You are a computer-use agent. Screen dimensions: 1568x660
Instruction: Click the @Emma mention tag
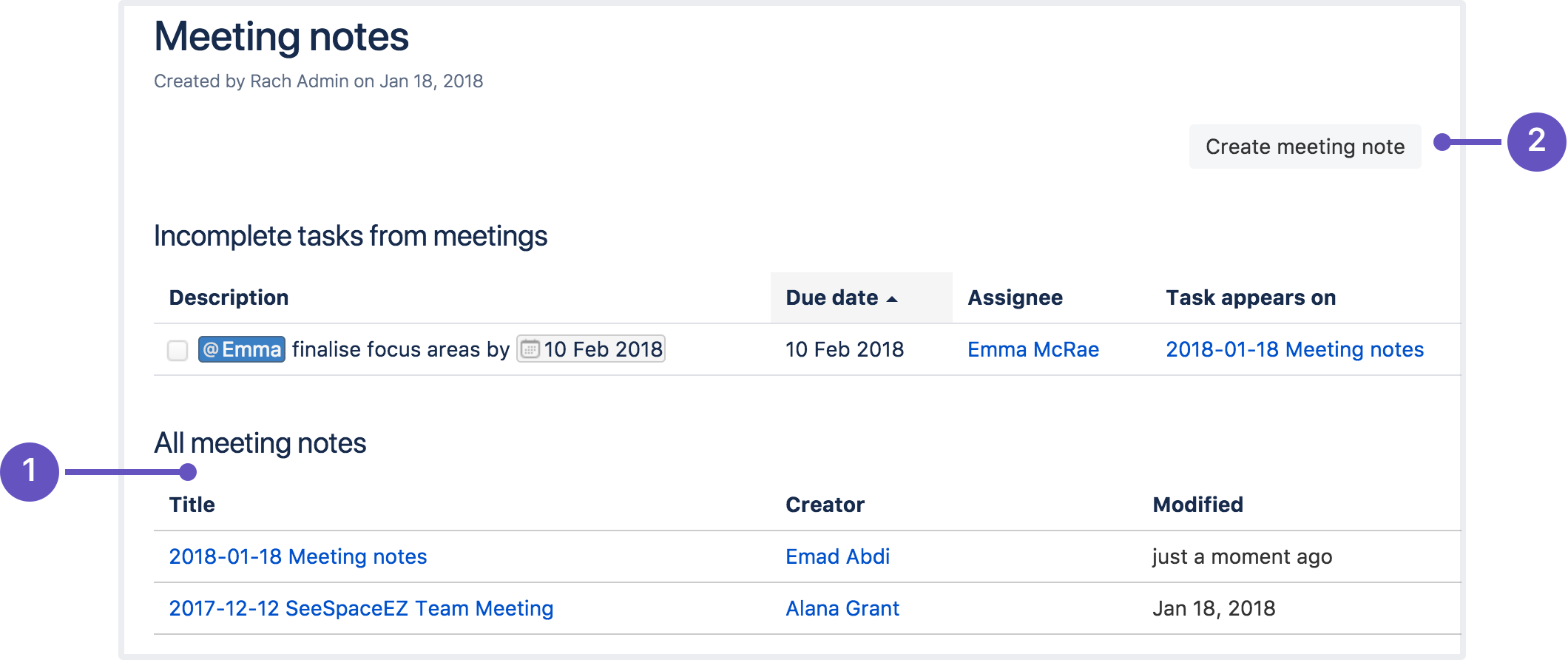242,349
